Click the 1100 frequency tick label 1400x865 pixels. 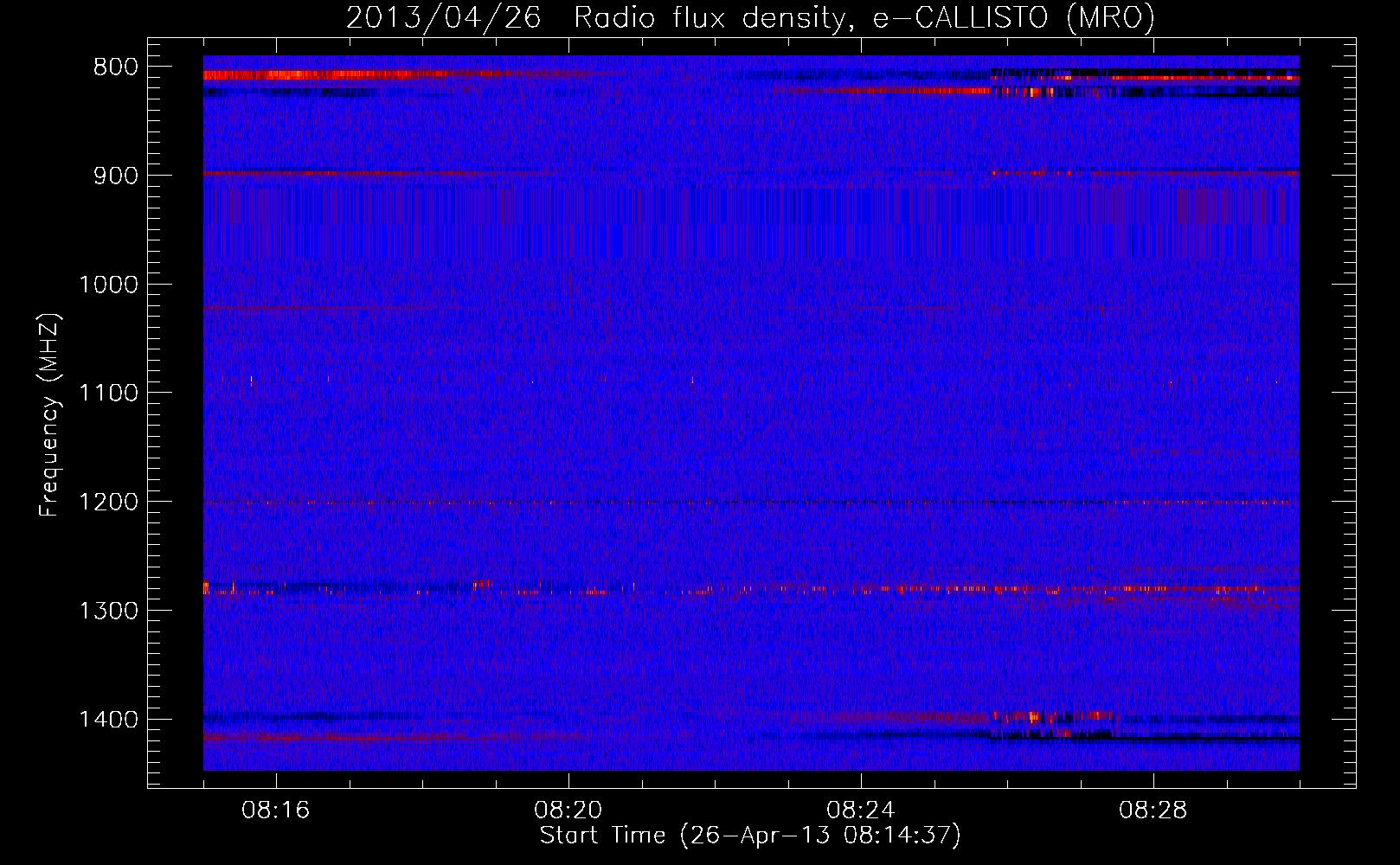(108, 394)
